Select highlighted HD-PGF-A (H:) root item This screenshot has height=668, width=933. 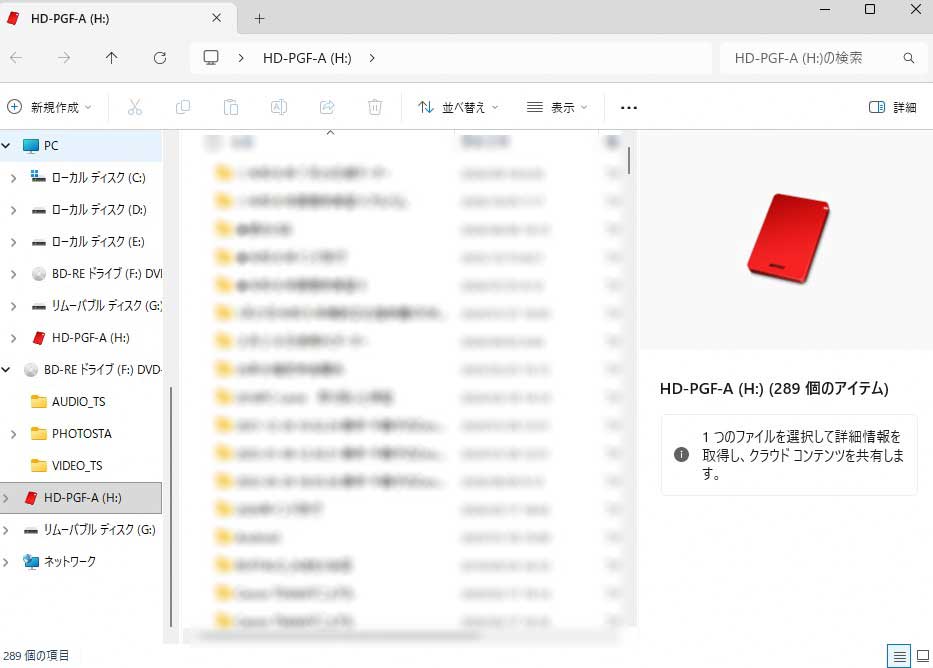coord(82,498)
